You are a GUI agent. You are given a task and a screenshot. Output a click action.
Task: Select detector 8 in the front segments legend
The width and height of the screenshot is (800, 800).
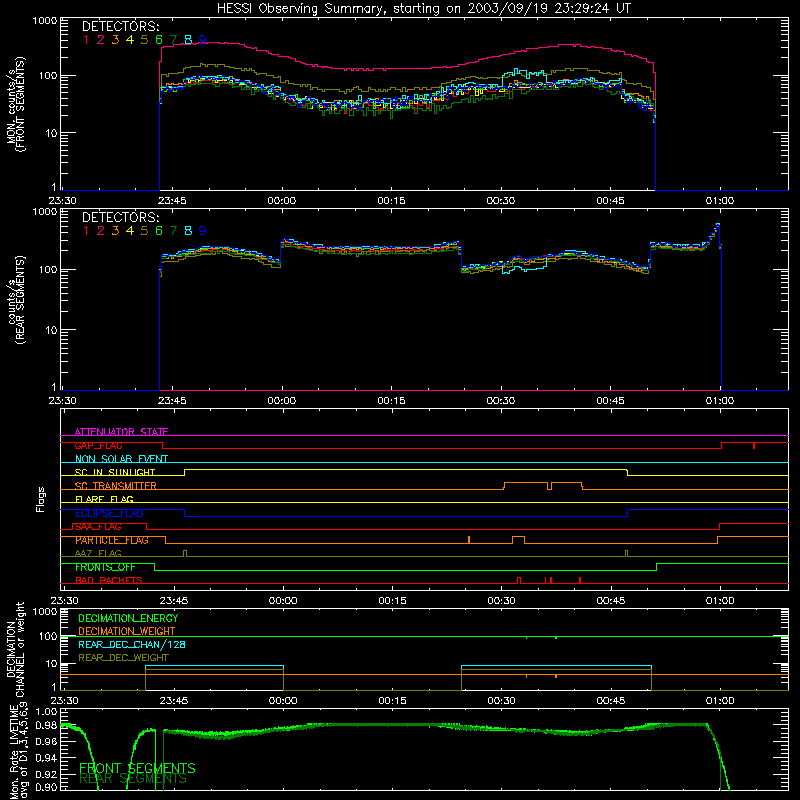(188, 40)
